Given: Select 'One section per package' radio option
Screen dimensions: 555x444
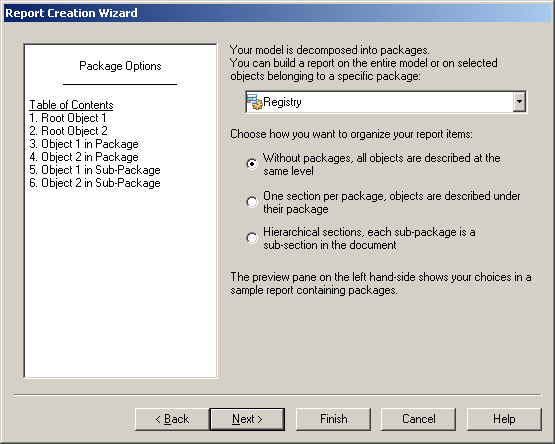Looking at the screenshot, I should point(252,202).
